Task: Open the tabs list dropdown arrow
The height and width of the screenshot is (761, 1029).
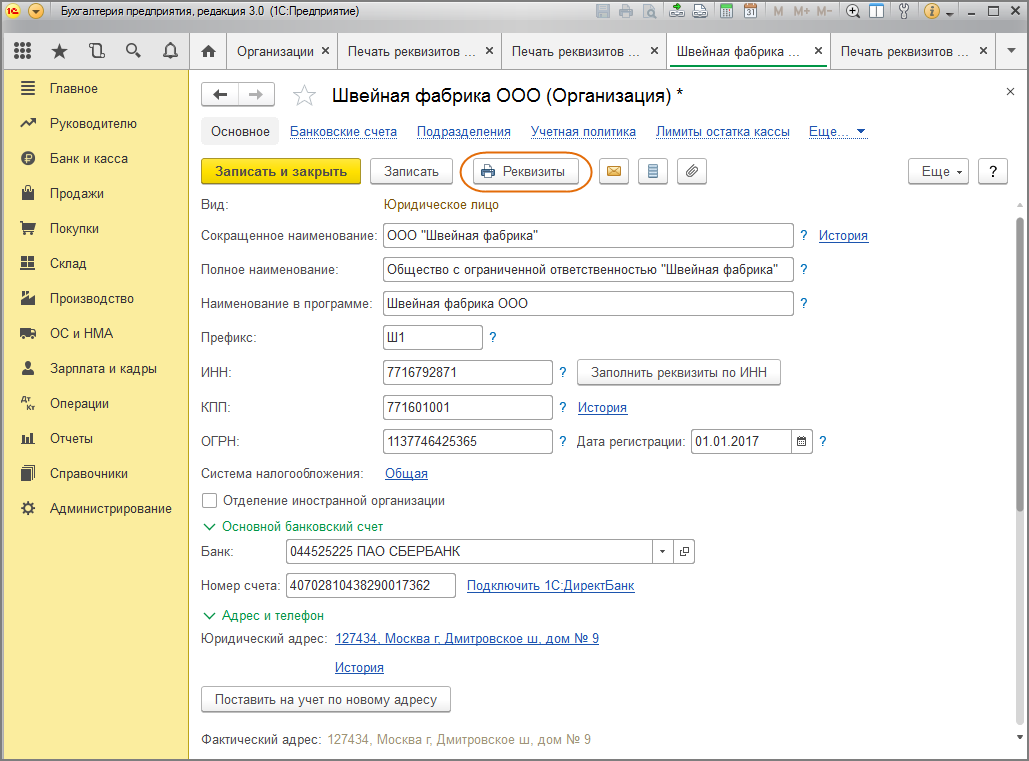Action: [x=1011, y=51]
